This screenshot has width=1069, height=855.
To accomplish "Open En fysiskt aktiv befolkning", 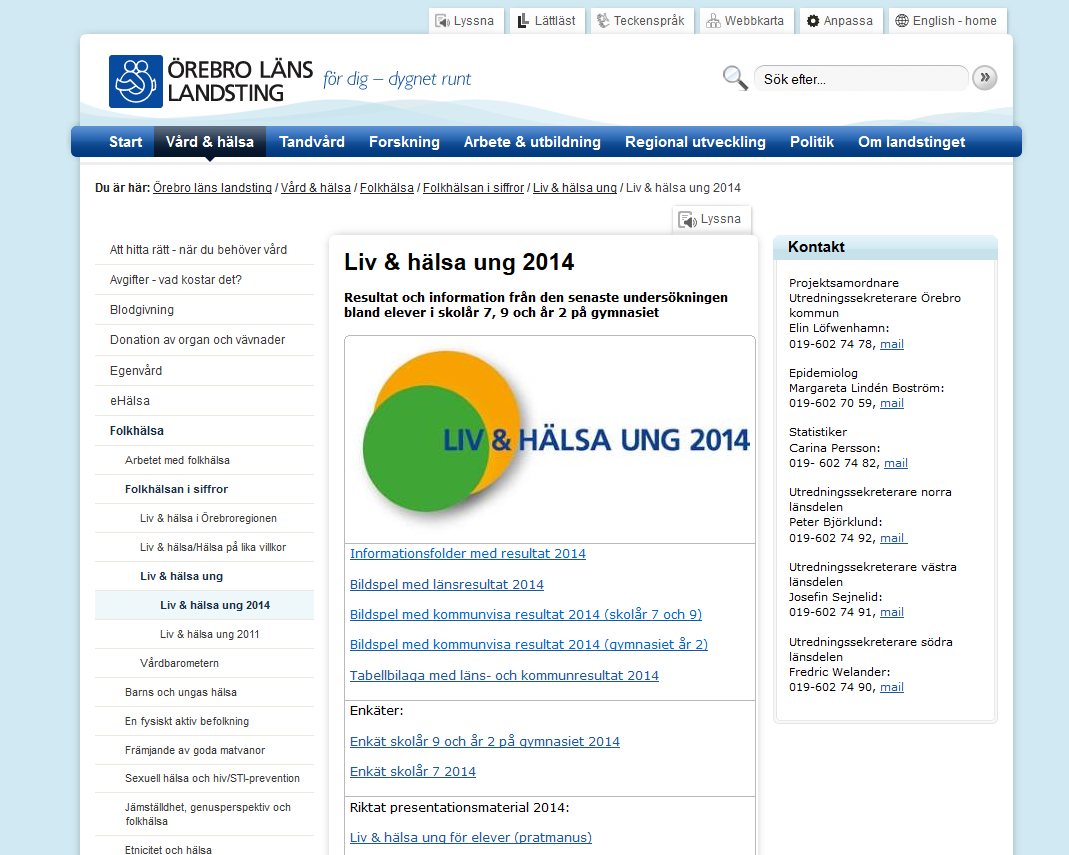I will pyautogui.click(x=205, y=721).
